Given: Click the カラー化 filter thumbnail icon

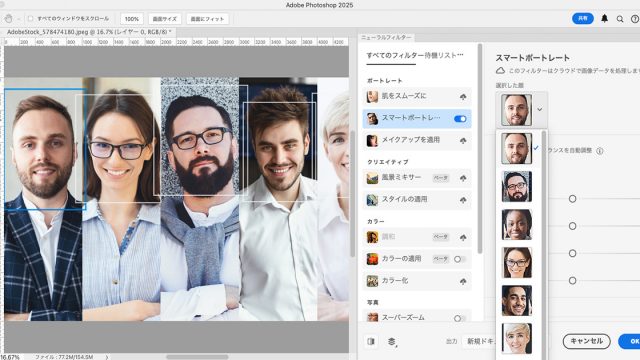Looking at the screenshot, I should point(372,281).
